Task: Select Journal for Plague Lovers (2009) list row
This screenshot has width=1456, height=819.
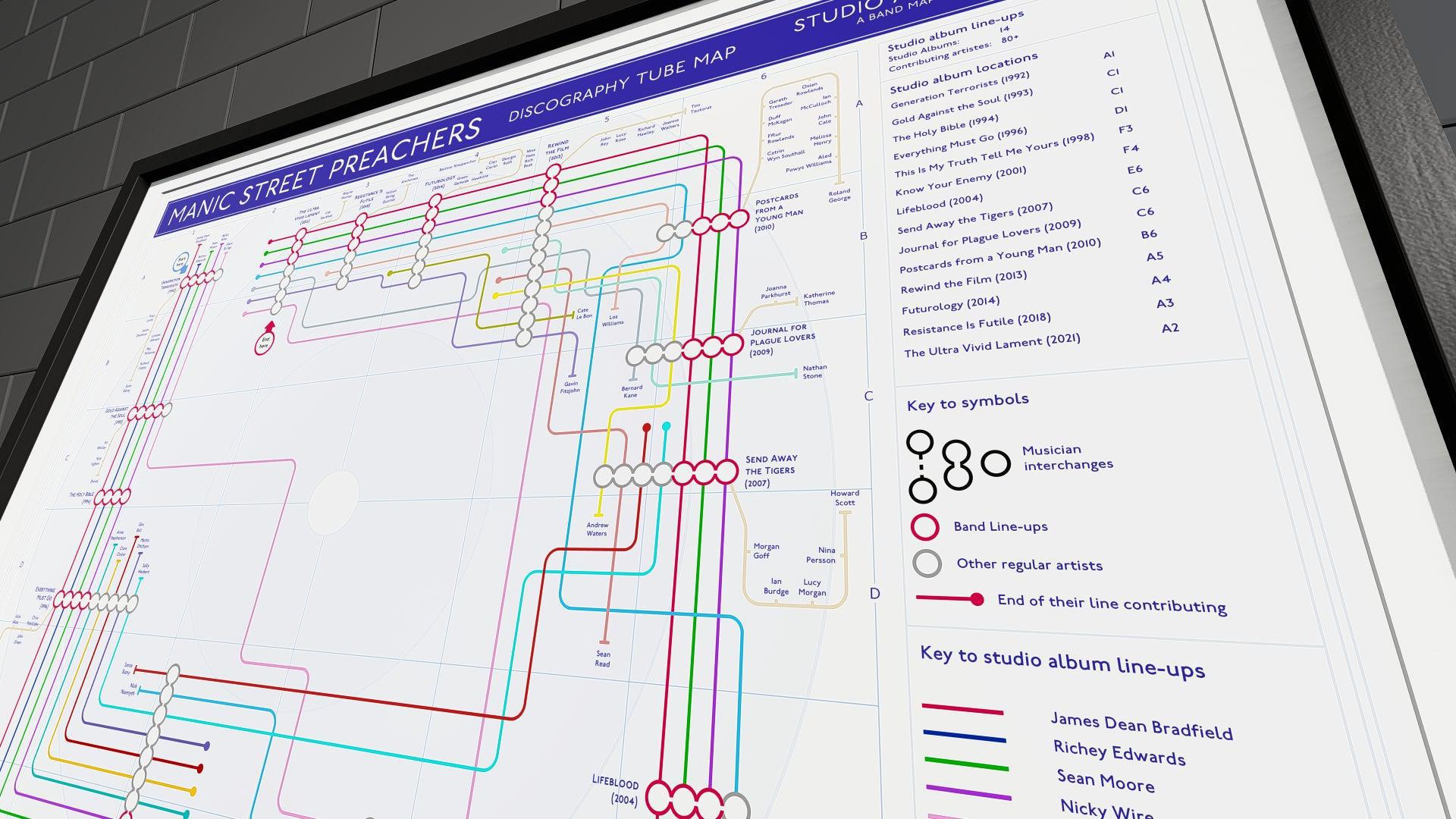Action: [990, 237]
